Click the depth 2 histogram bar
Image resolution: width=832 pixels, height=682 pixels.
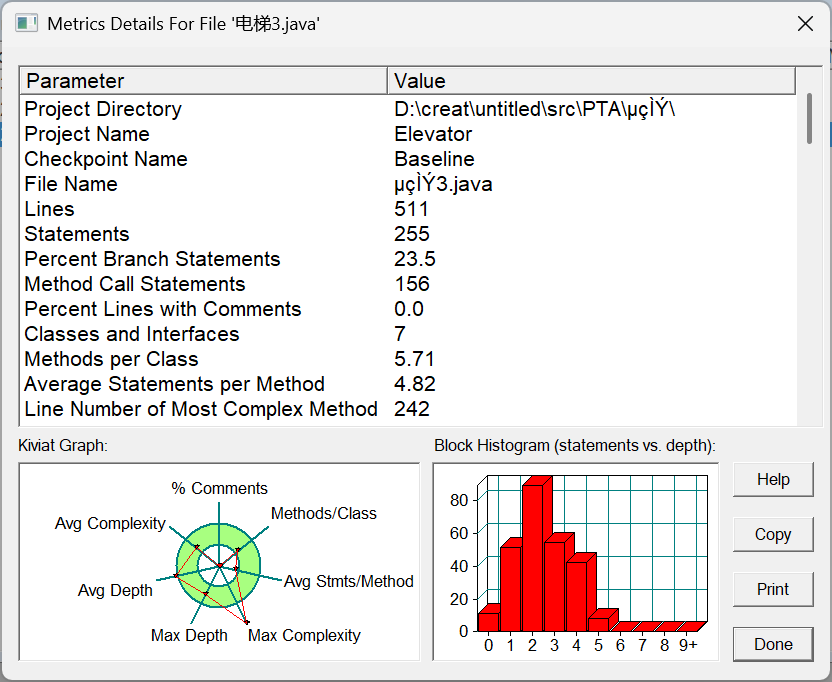pyautogui.click(x=533, y=557)
